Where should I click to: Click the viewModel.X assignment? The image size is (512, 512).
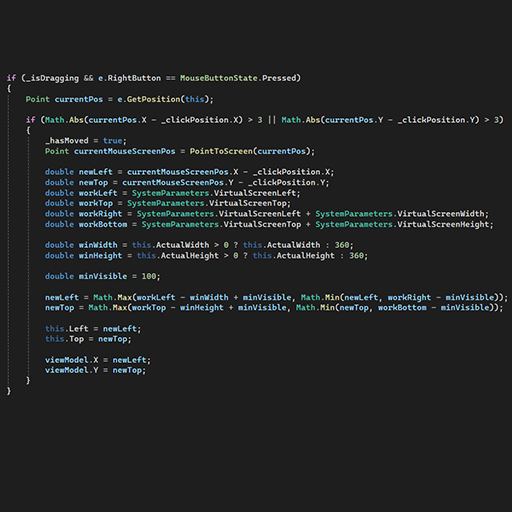coord(98,360)
